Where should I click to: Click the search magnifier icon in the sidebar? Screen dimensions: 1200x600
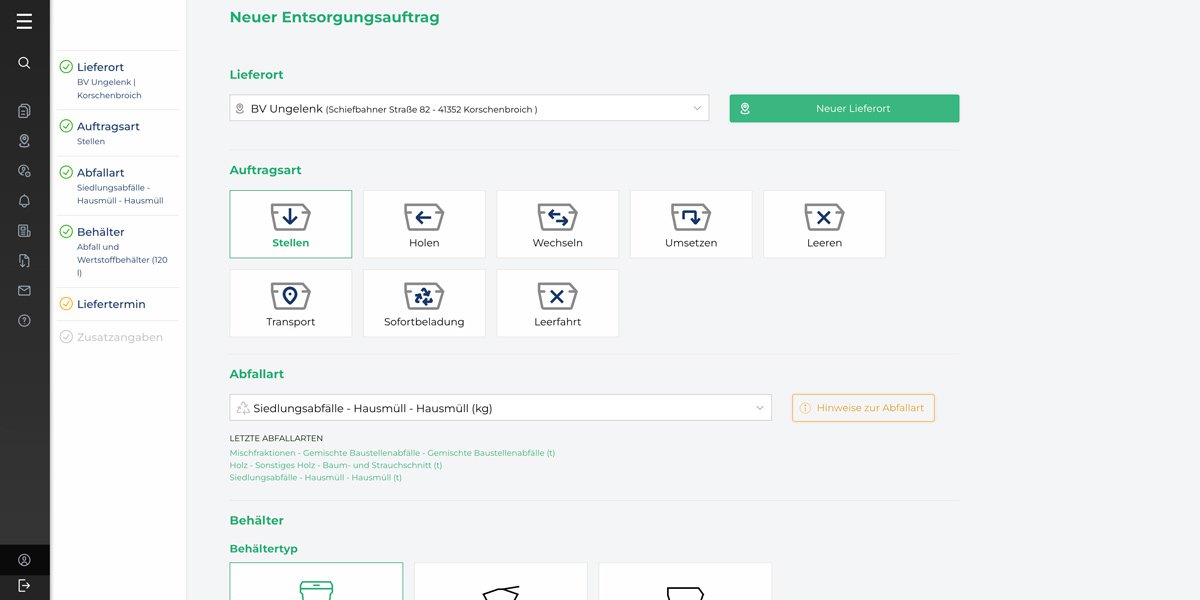tap(24, 62)
